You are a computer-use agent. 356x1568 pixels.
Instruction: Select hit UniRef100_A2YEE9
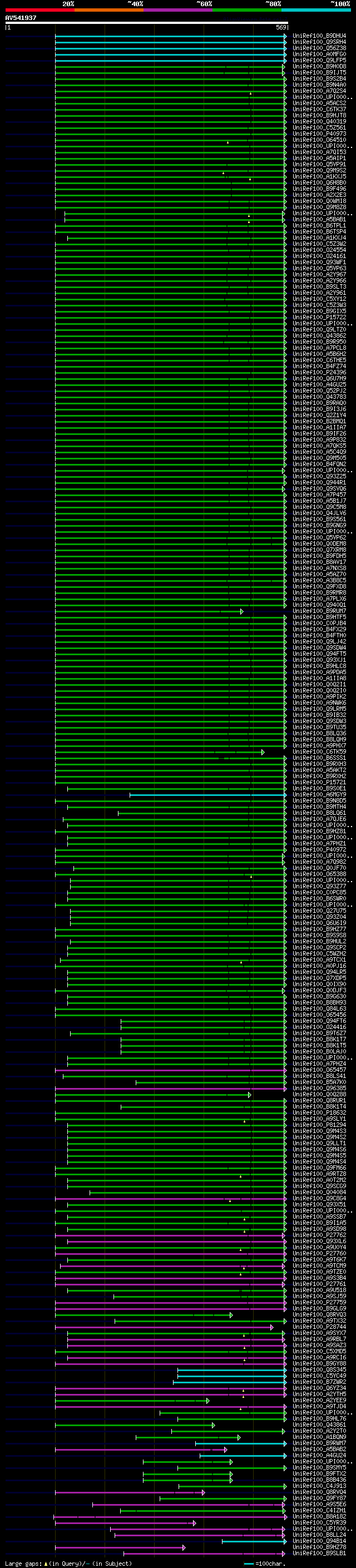click(x=319, y=1401)
